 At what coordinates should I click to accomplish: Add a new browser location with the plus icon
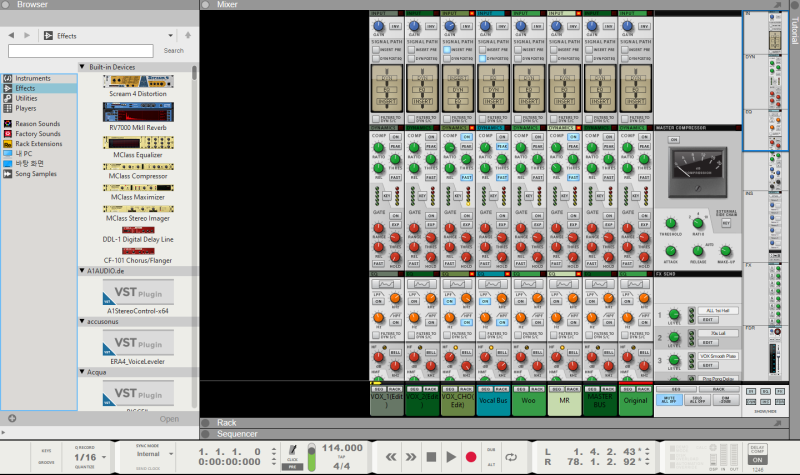coord(12,418)
